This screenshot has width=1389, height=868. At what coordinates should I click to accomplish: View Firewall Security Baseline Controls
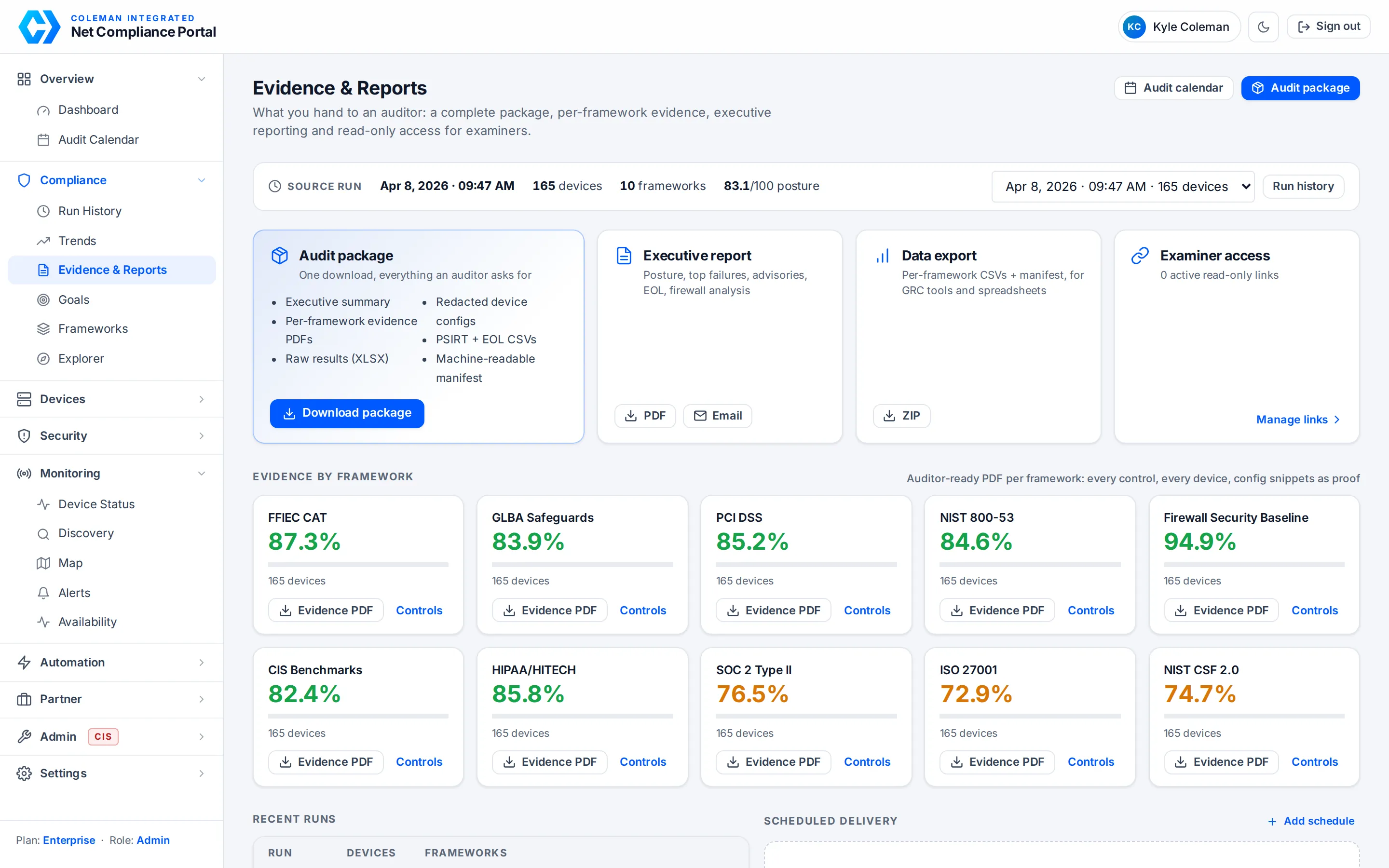click(1314, 610)
